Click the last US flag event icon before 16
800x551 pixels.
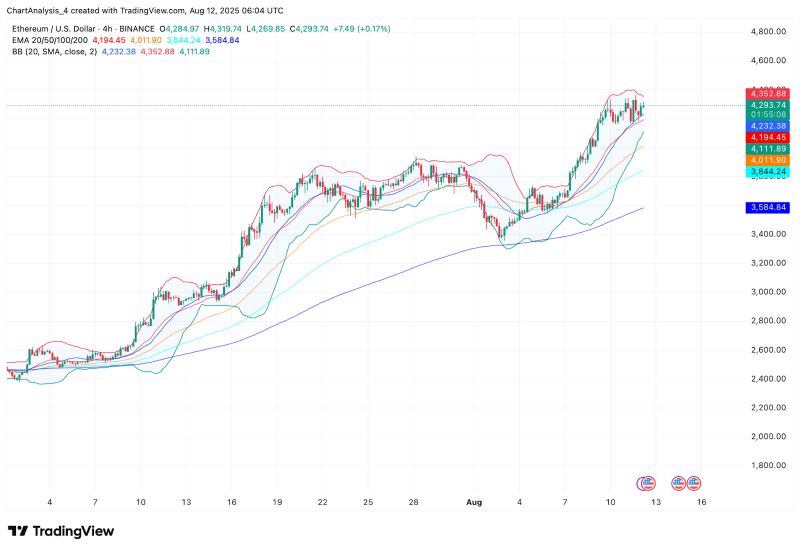tap(693, 482)
